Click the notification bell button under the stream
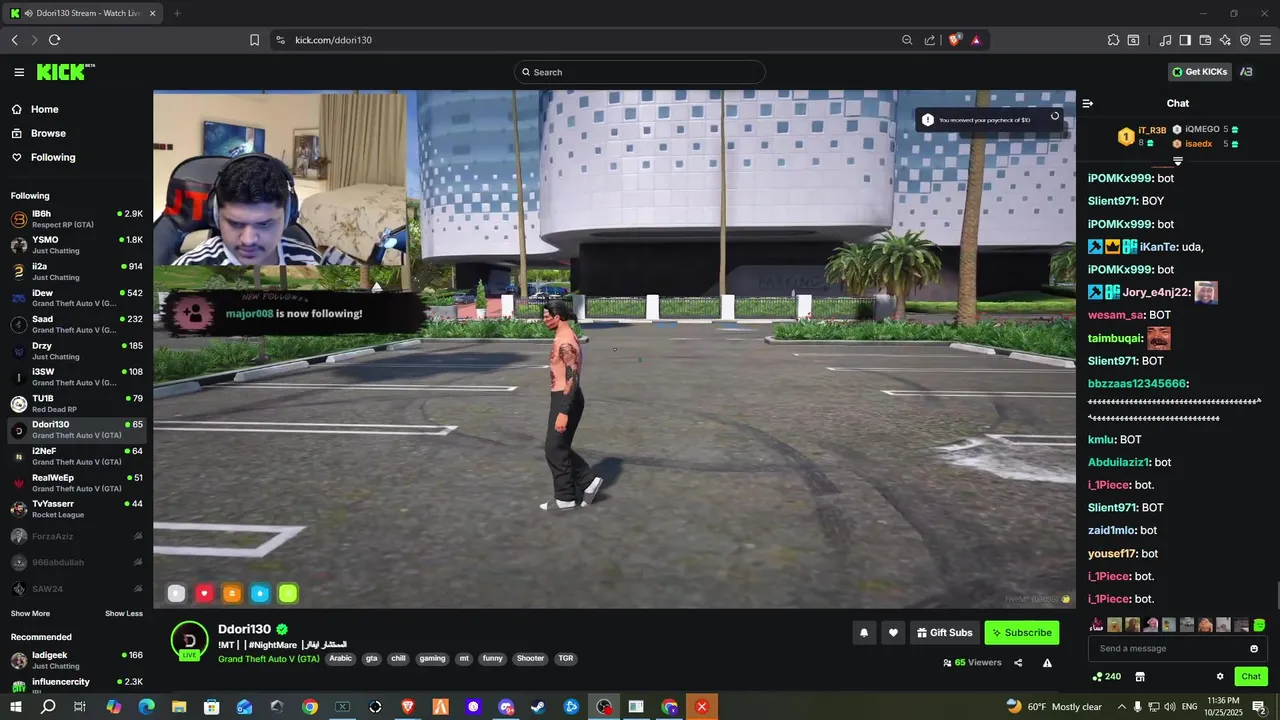This screenshot has height=720, width=1280. 864,632
